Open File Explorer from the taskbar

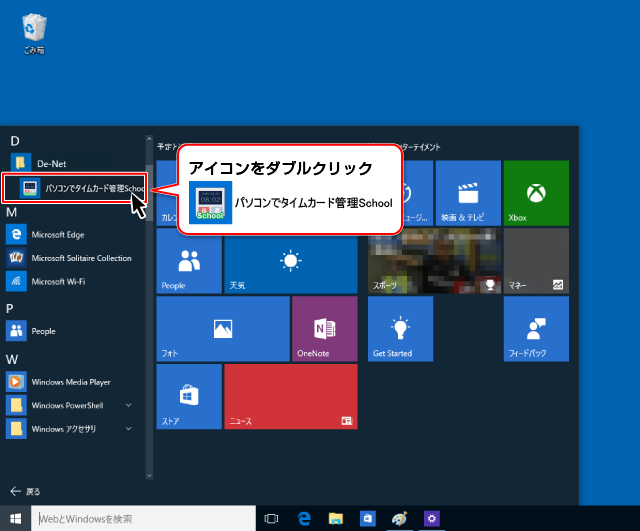[x=336, y=518]
